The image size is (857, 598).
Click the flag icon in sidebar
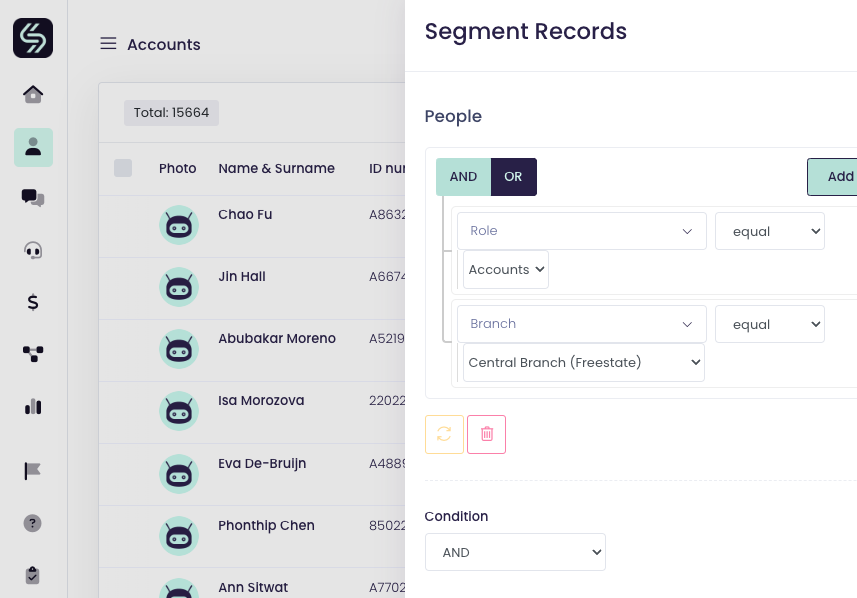[33, 471]
